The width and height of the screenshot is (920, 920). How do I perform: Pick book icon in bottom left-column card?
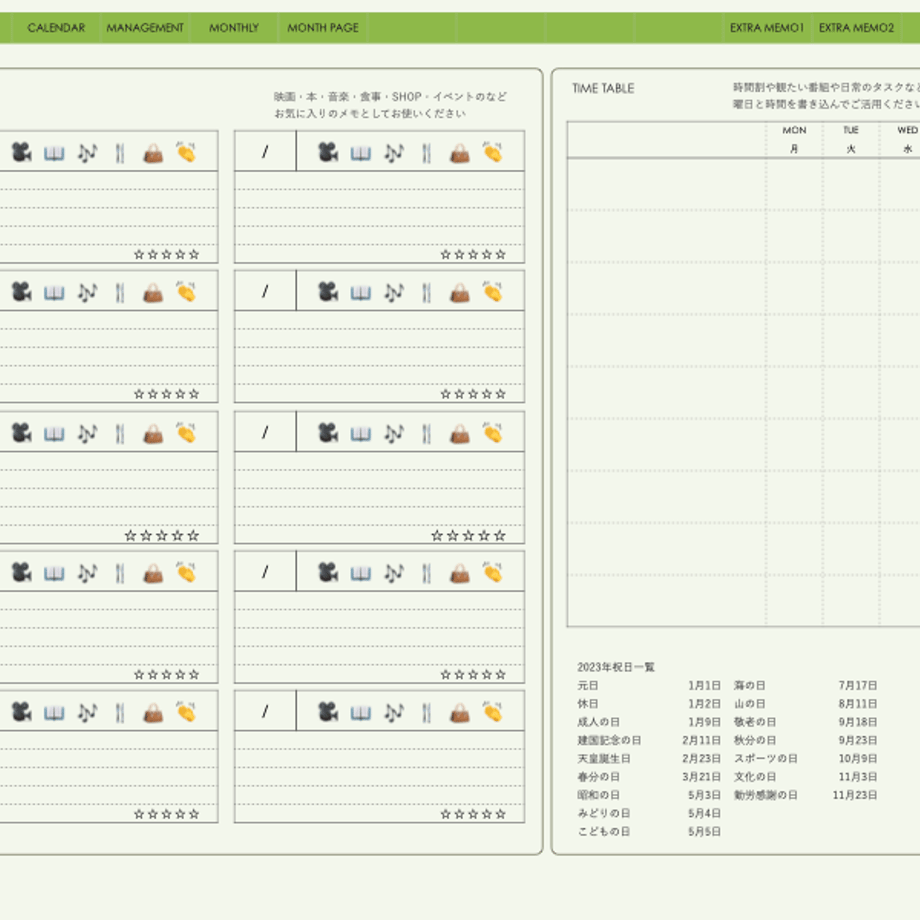point(54,713)
